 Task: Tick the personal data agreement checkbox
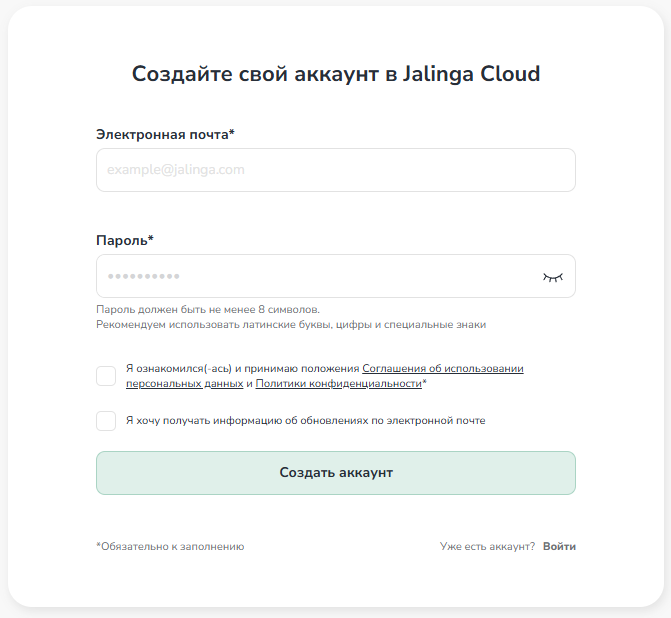[106, 376]
